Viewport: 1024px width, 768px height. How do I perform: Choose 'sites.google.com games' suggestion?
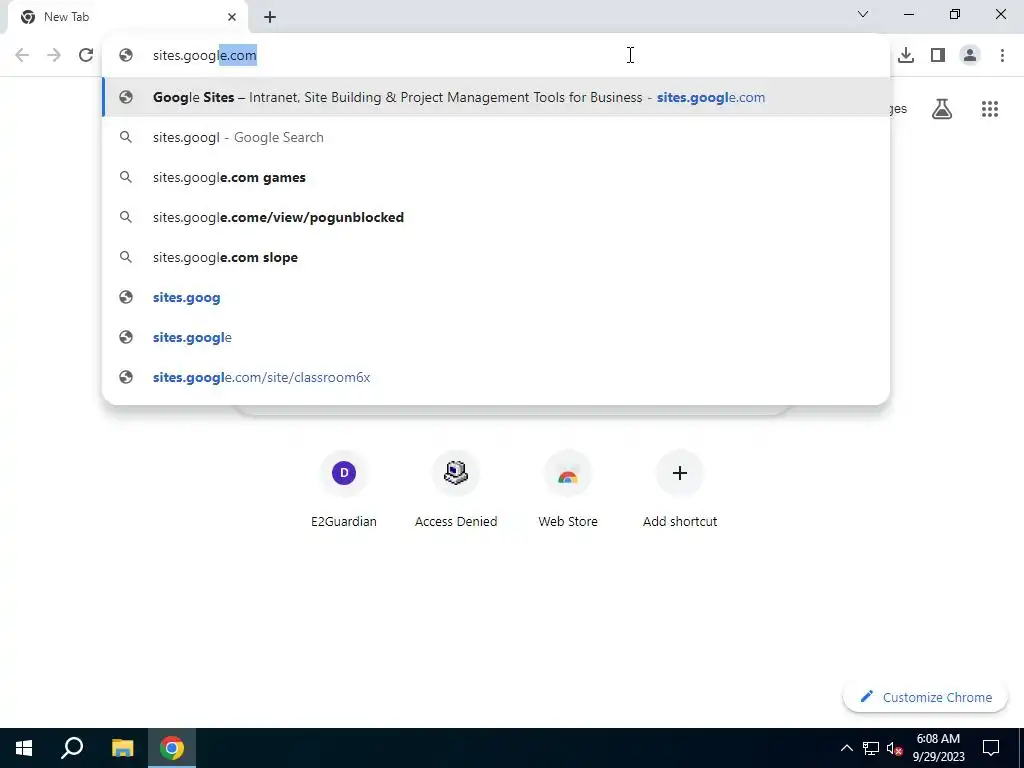[496, 177]
